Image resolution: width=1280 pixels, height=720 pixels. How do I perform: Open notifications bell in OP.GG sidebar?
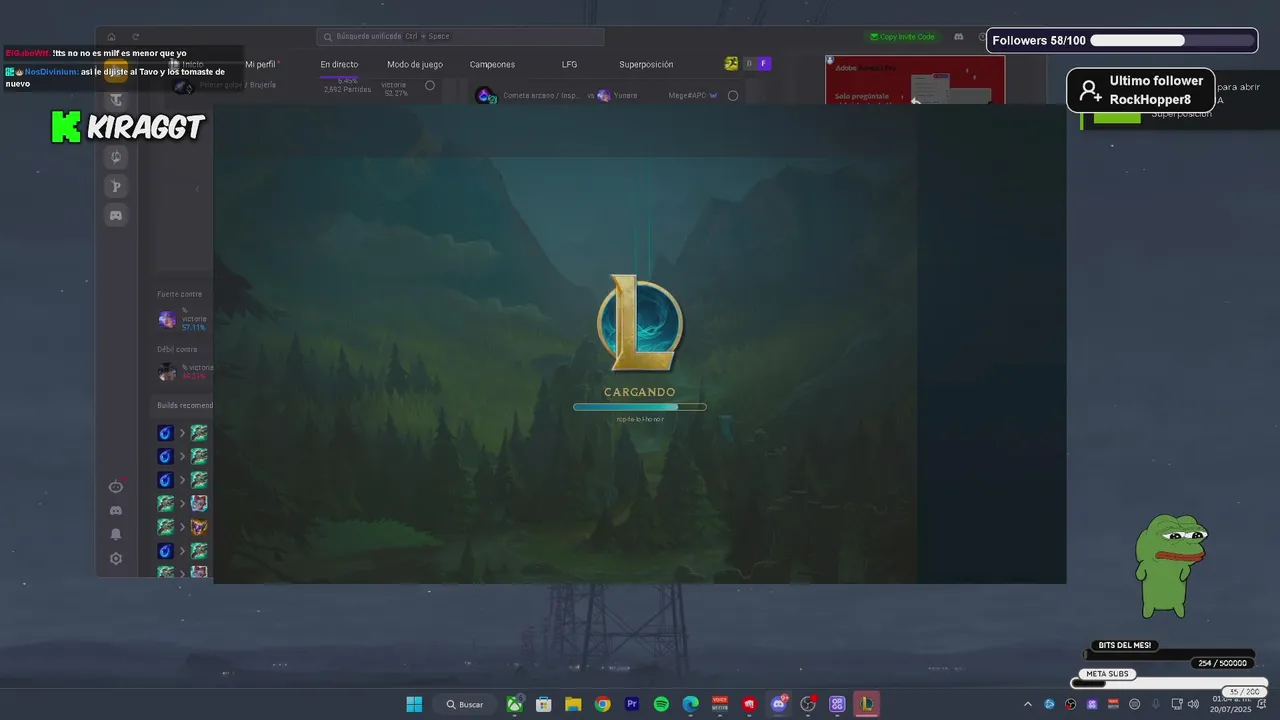coord(116,535)
